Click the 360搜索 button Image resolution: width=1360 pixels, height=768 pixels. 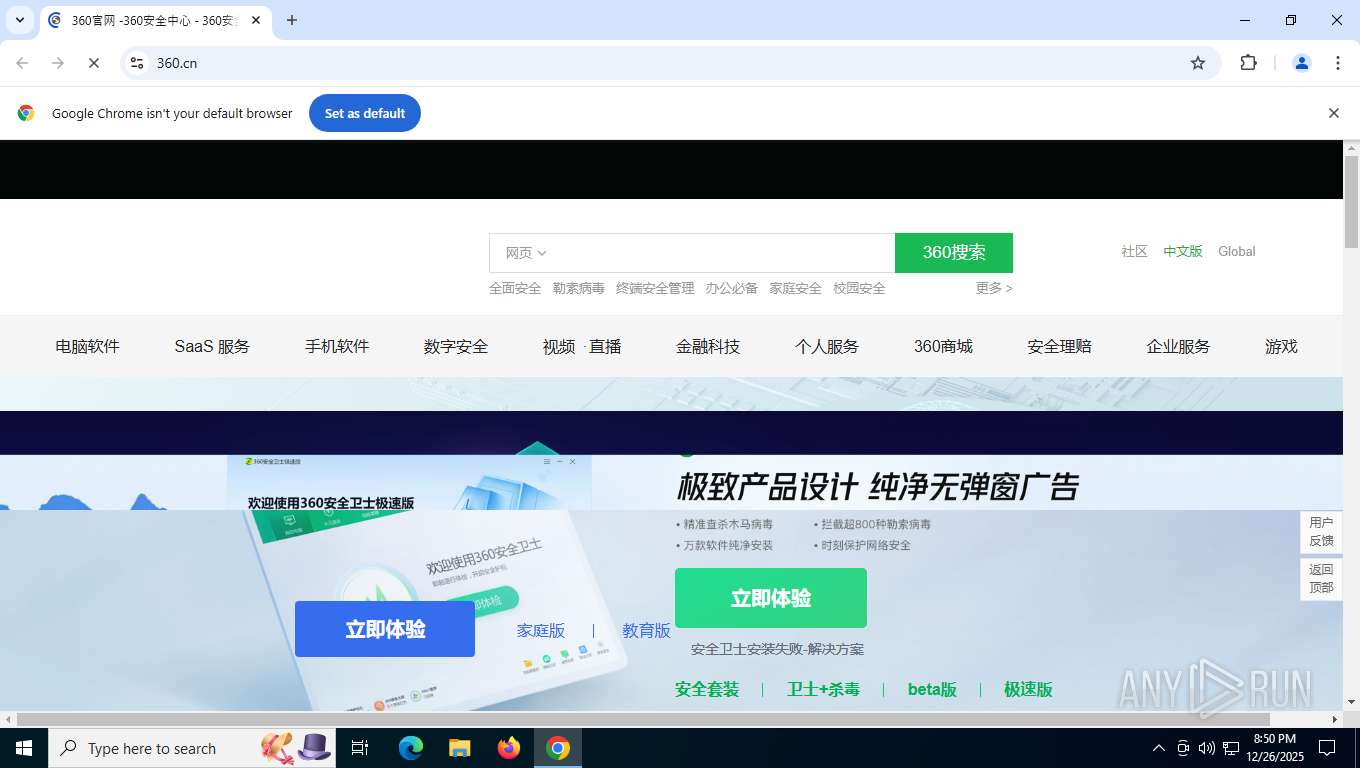954,253
